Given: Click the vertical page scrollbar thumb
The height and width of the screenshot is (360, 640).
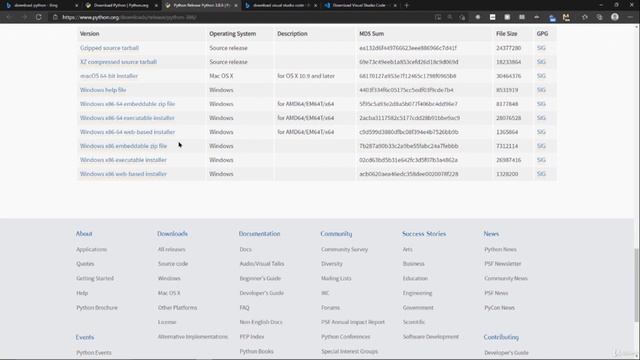Looking at the screenshot, I should coord(637,286).
